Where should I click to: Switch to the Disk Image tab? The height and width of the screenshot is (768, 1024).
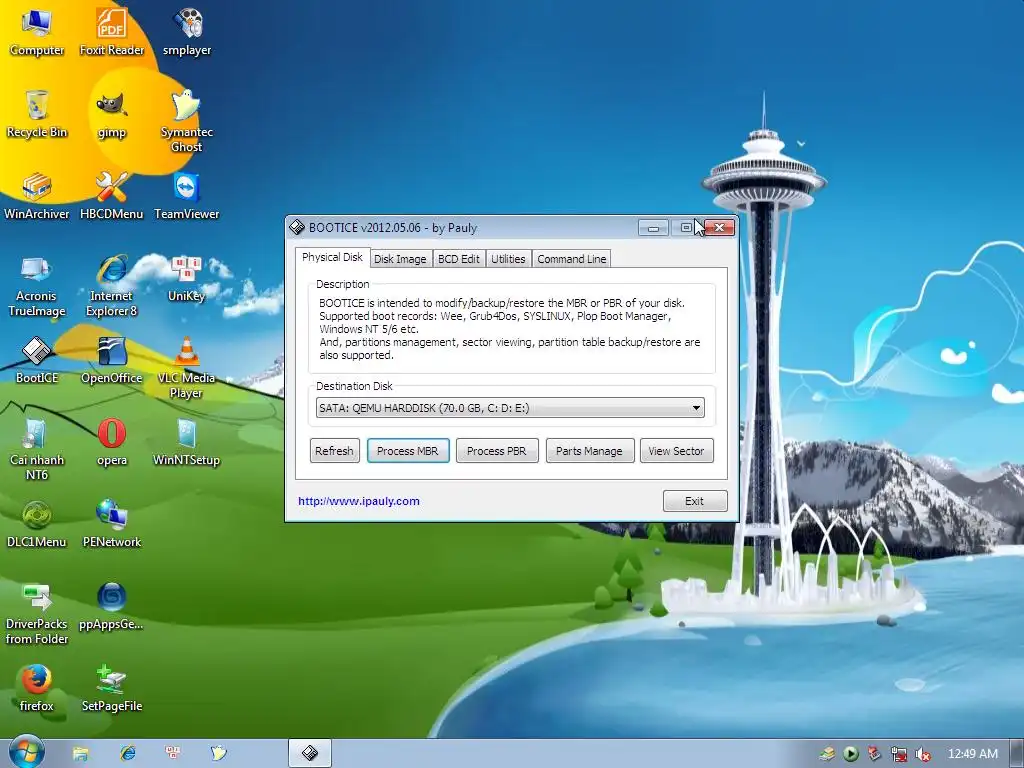click(x=400, y=259)
